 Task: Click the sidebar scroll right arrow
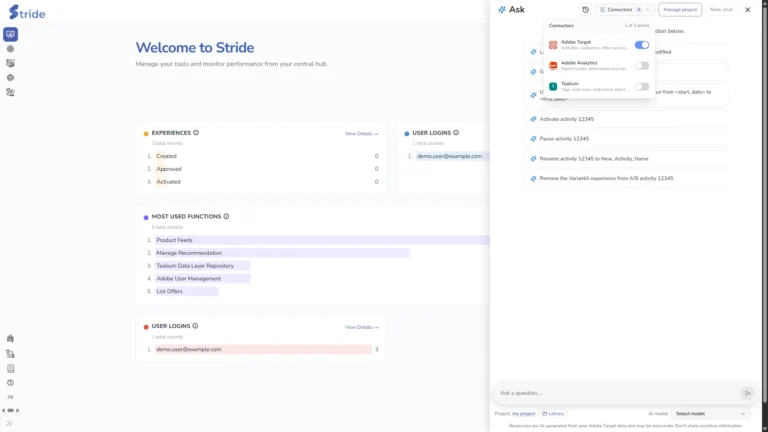(x=18, y=410)
